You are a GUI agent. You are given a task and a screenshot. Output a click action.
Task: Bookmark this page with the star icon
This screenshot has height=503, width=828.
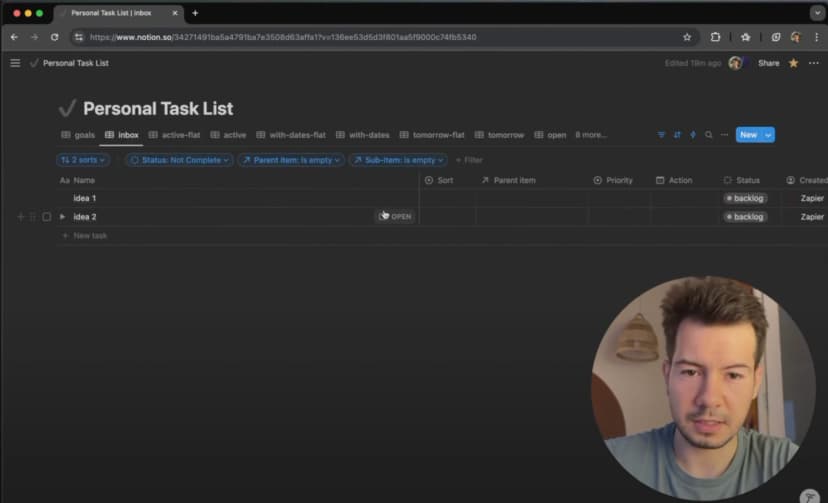(686, 37)
